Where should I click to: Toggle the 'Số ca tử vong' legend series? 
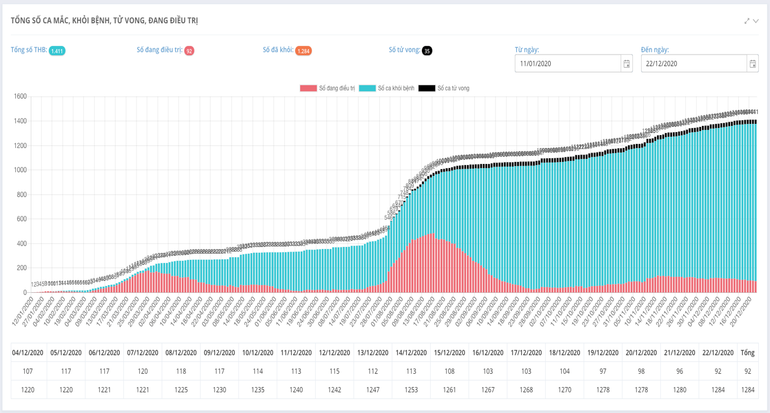click(x=444, y=88)
